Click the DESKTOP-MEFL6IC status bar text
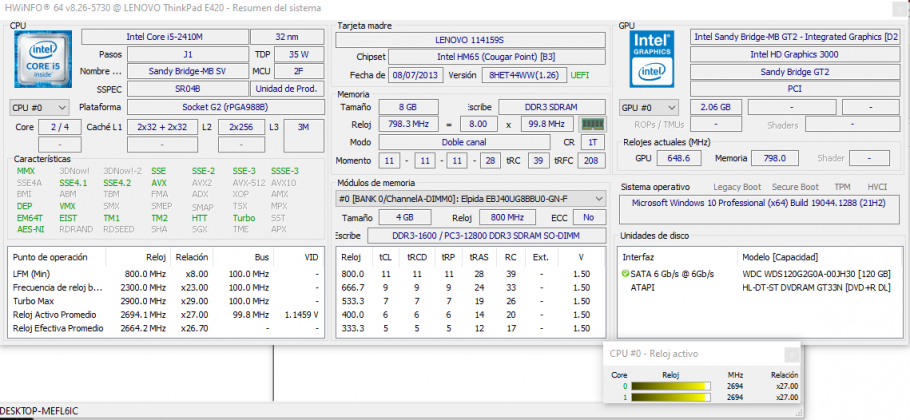The width and height of the screenshot is (910, 420). click(x=39, y=411)
